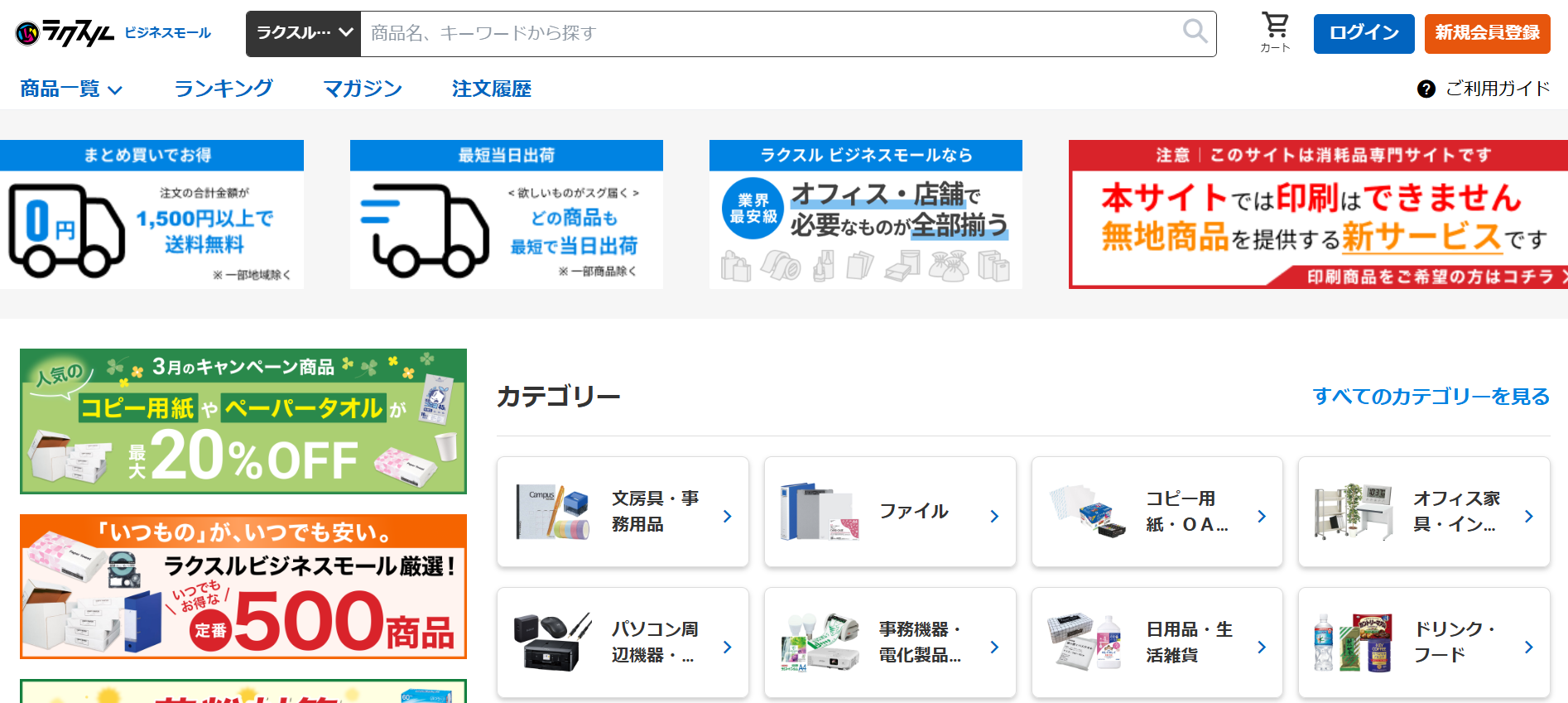Open the コピー用紙・OA category chevron

[x=1262, y=516]
